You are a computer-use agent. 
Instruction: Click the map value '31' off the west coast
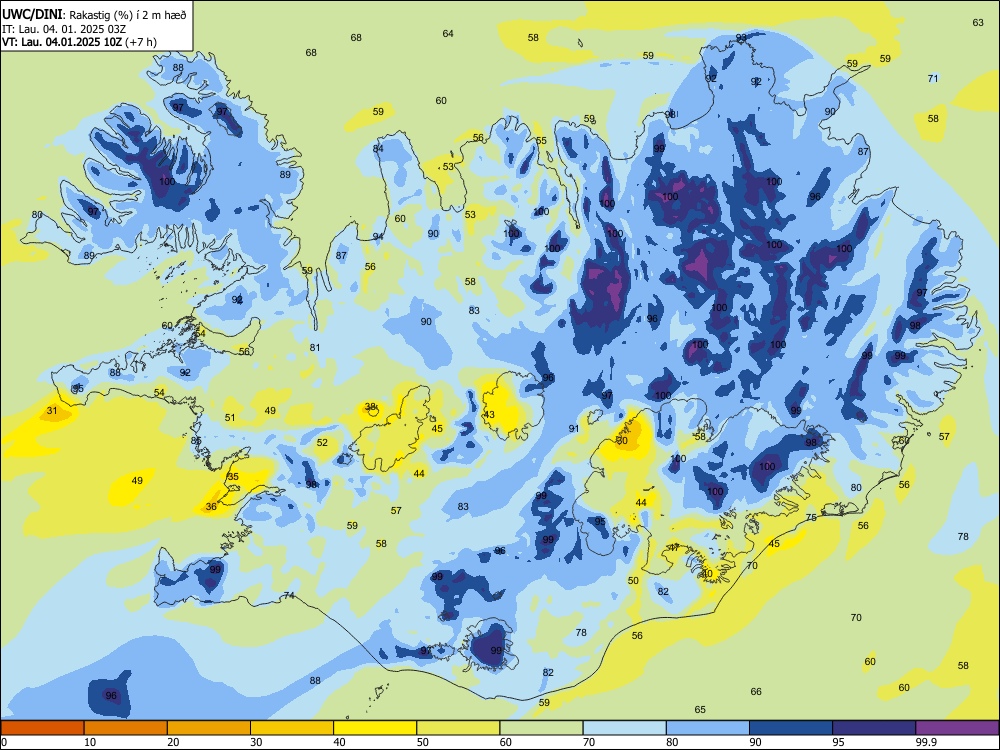(x=52, y=411)
